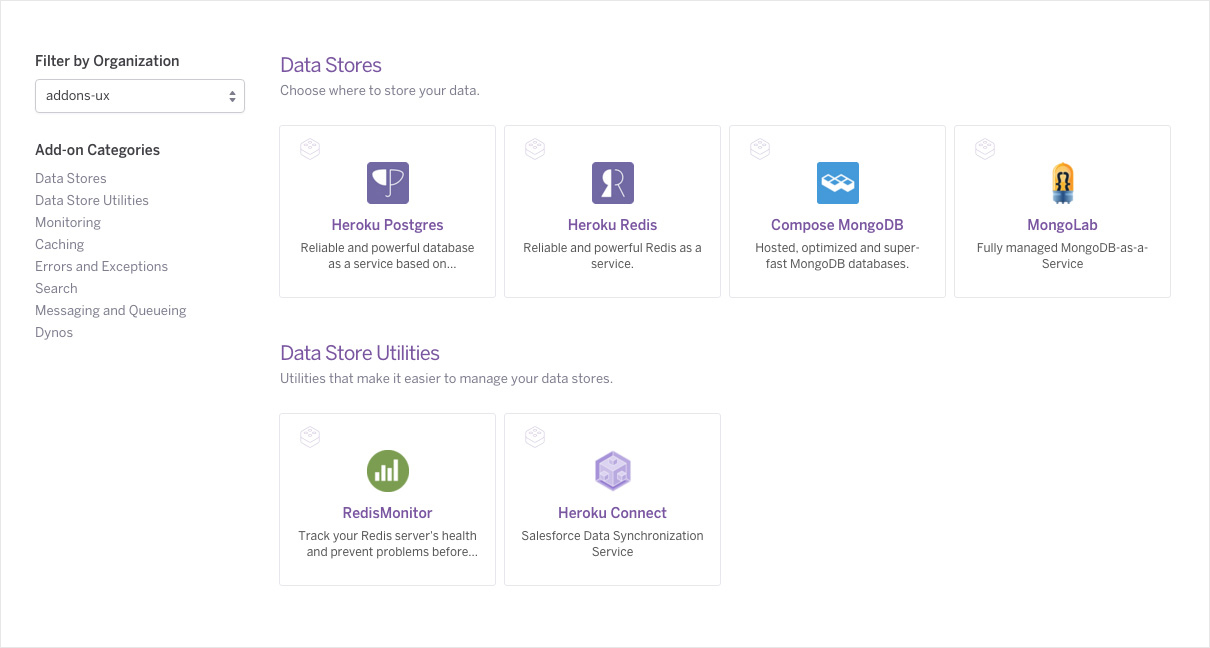Click the Heroku Postgres logo icon
Screen dimensions: 1210x648
pyautogui.click(x=388, y=183)
